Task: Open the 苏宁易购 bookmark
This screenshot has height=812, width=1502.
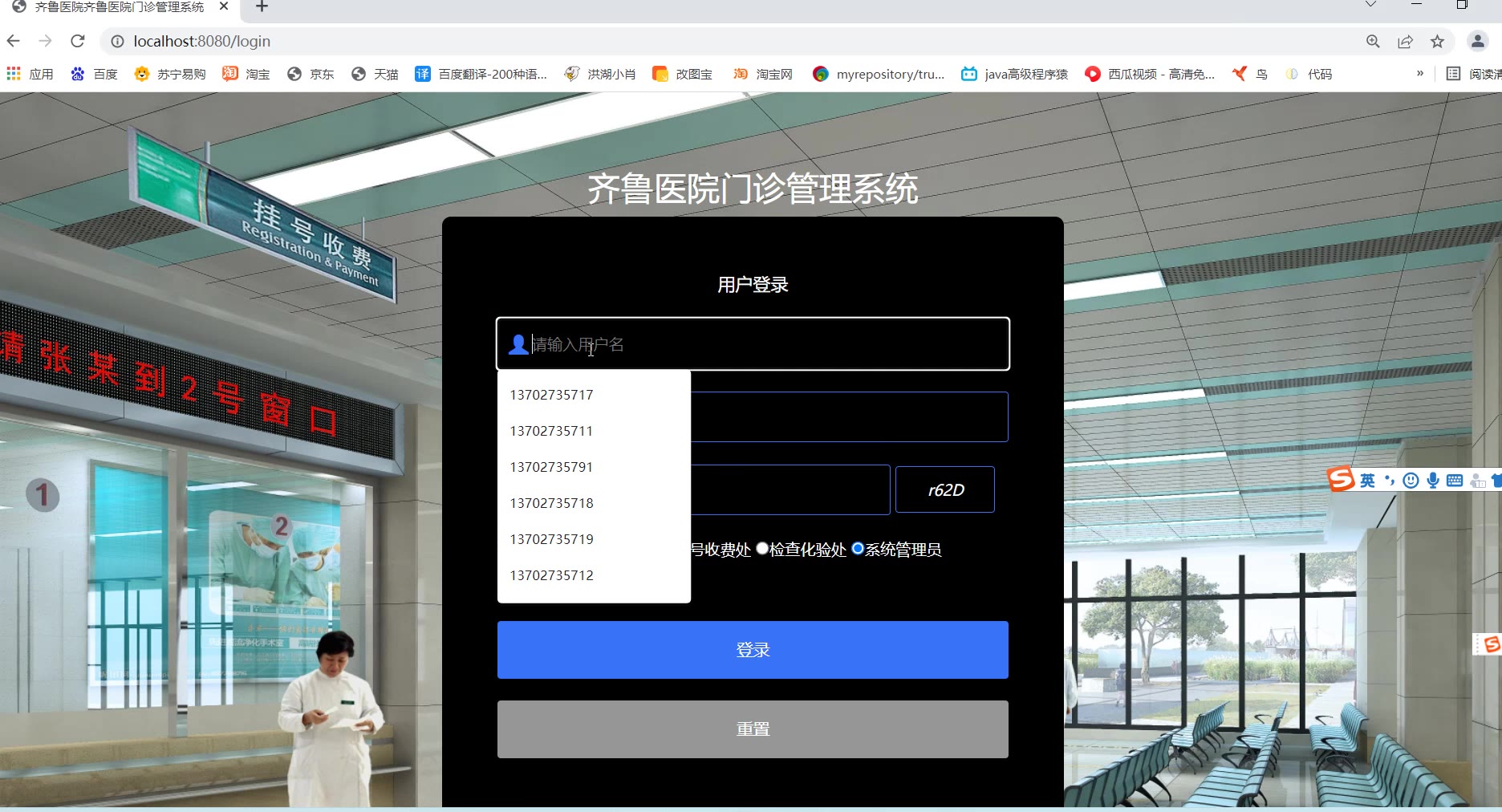Action: tap(170, 74)
